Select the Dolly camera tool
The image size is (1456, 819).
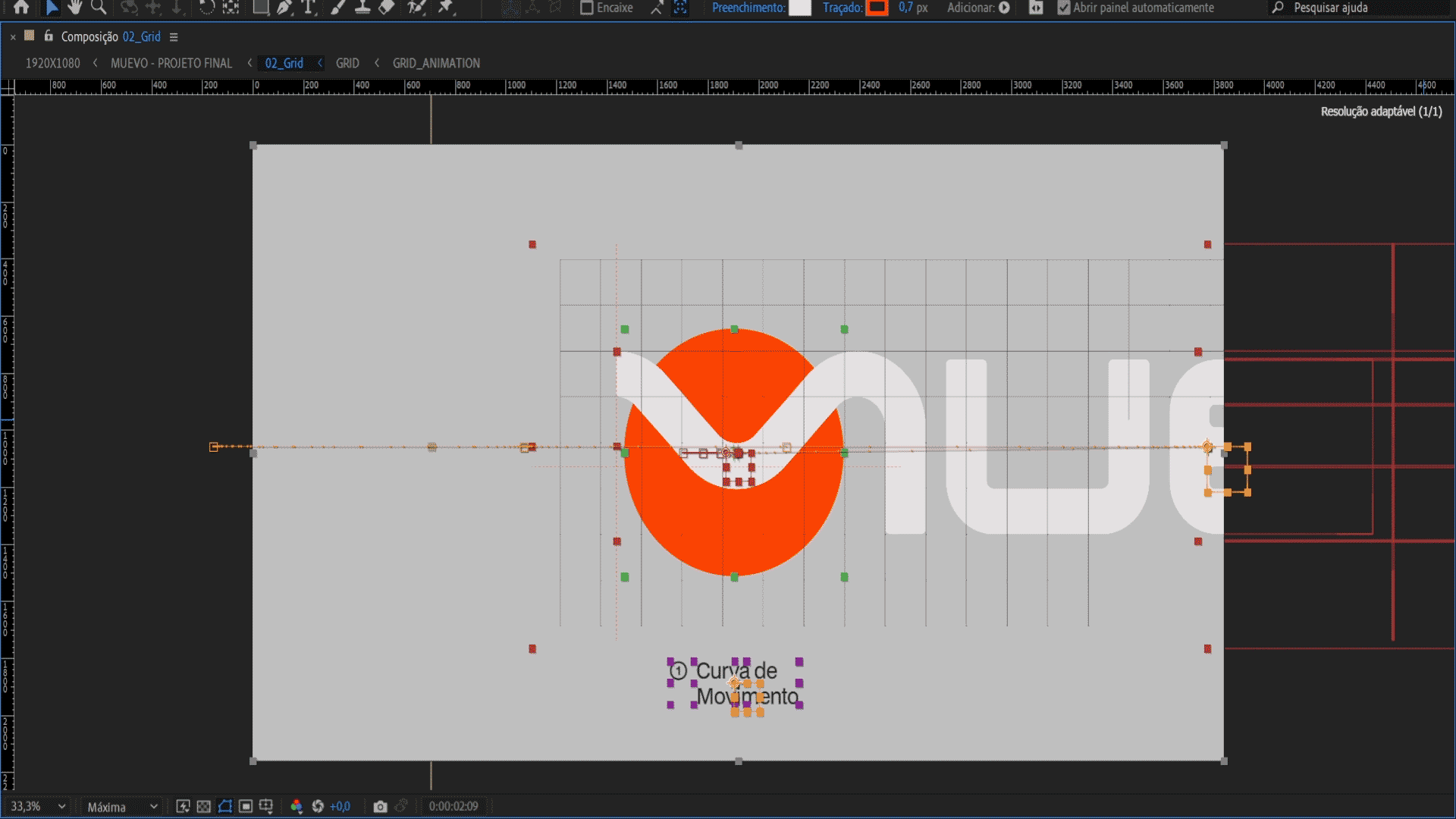(x=177, y=8)
